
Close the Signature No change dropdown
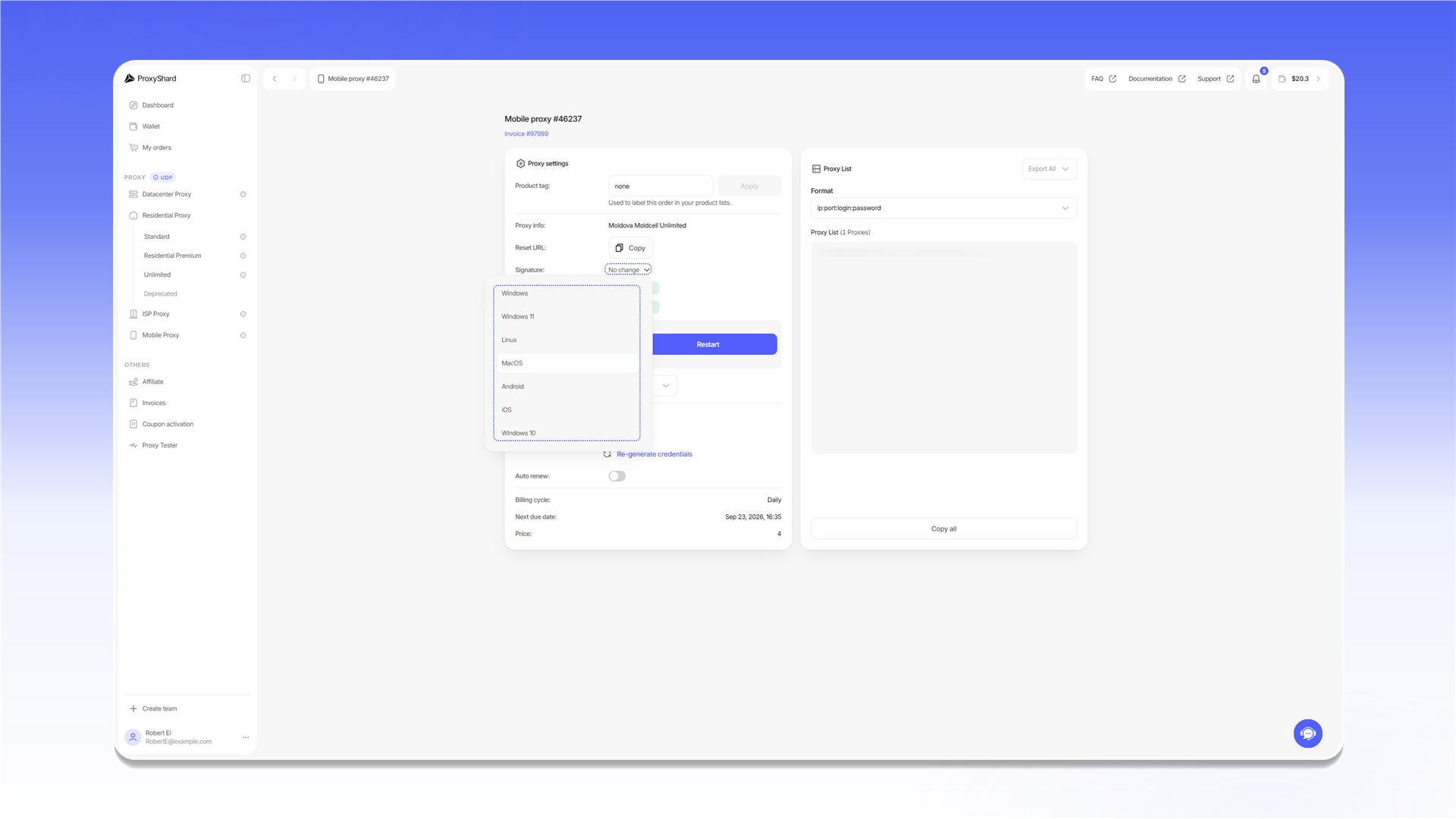click(x=628, y=270)
